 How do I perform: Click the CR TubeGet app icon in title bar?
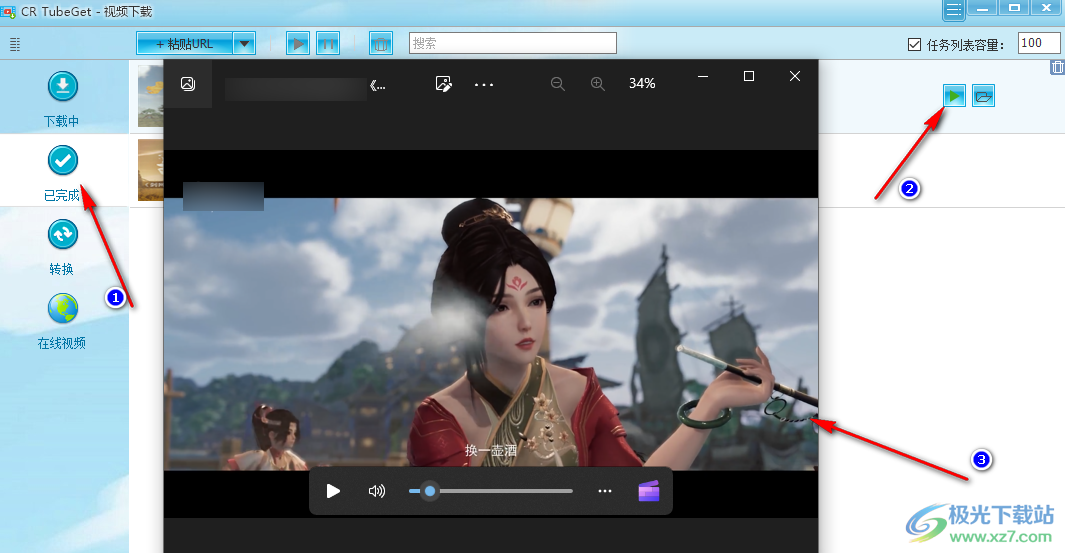(x=8, y=12)
